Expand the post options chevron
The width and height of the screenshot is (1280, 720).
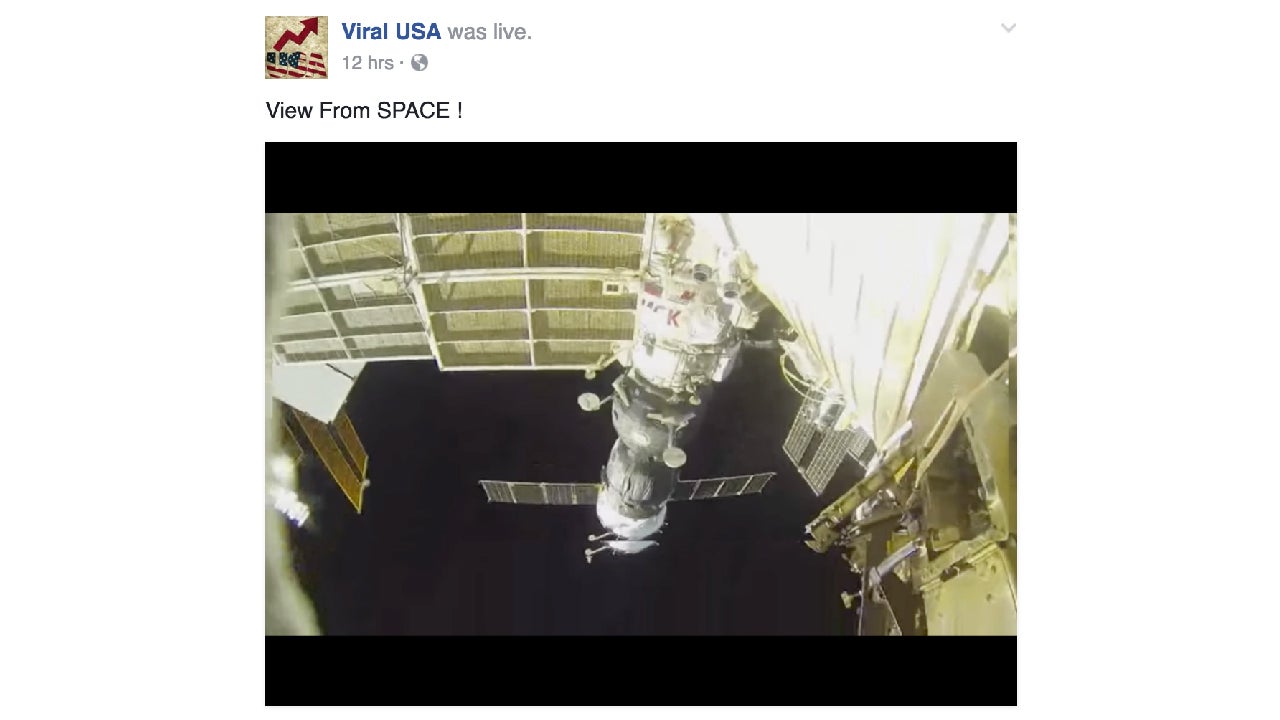tap(1008, 28)
